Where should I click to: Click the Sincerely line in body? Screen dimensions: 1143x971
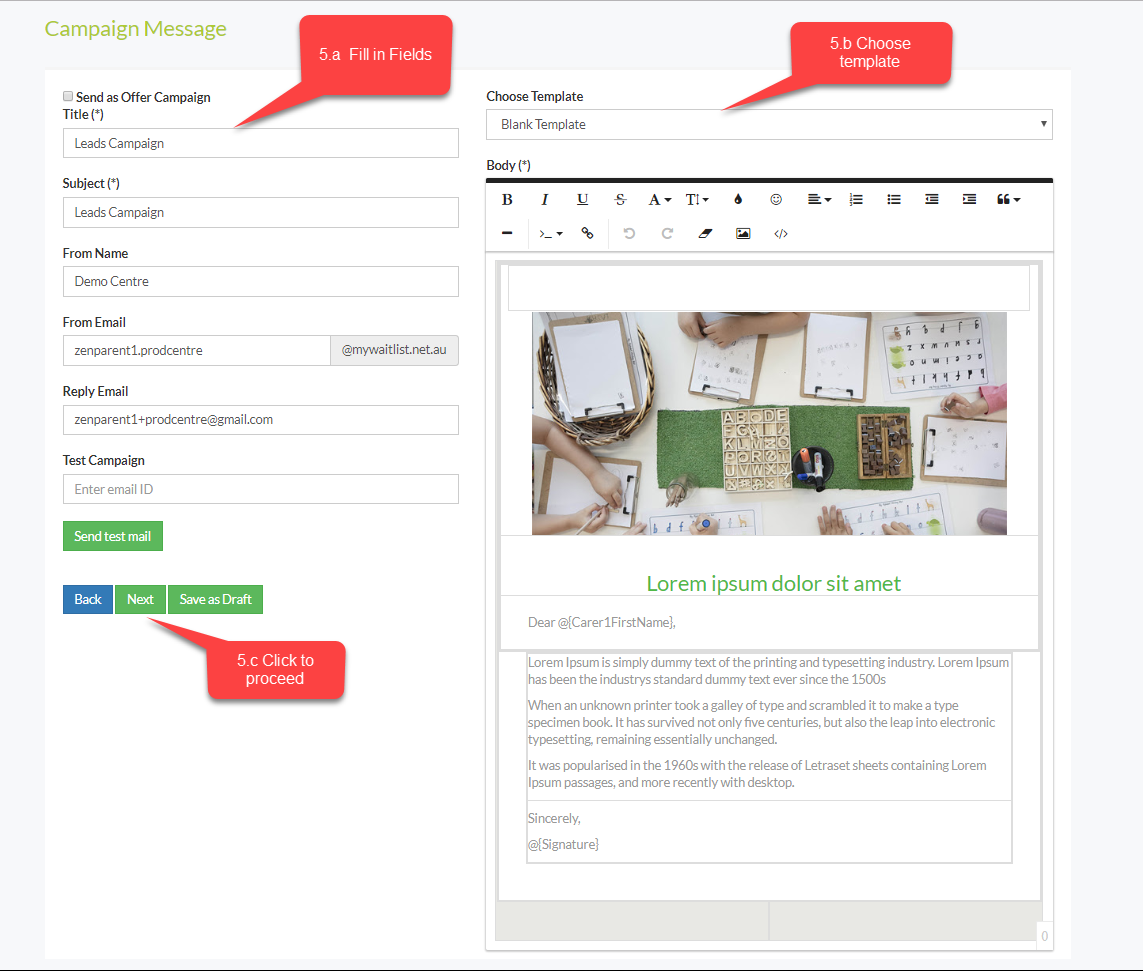554,819
